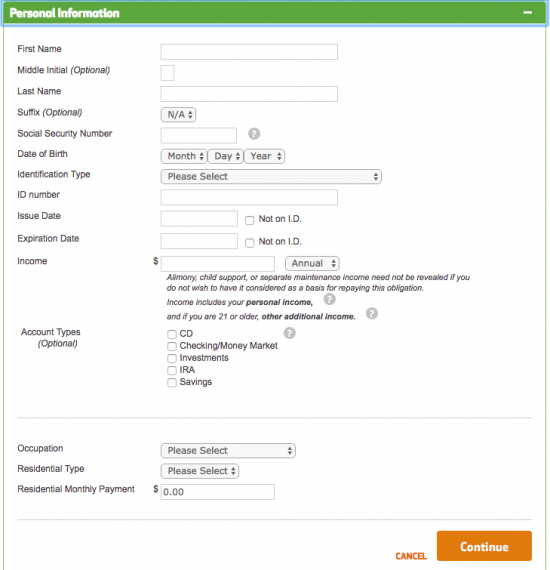Open Account Types help icon
The image size is (550, 570).
point(289,333)
